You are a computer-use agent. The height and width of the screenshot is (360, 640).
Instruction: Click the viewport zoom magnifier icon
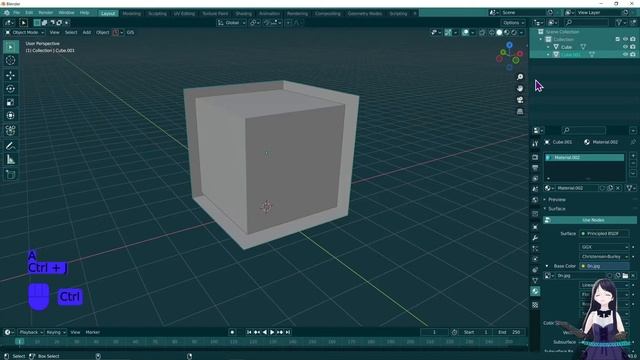coord(520,77)
